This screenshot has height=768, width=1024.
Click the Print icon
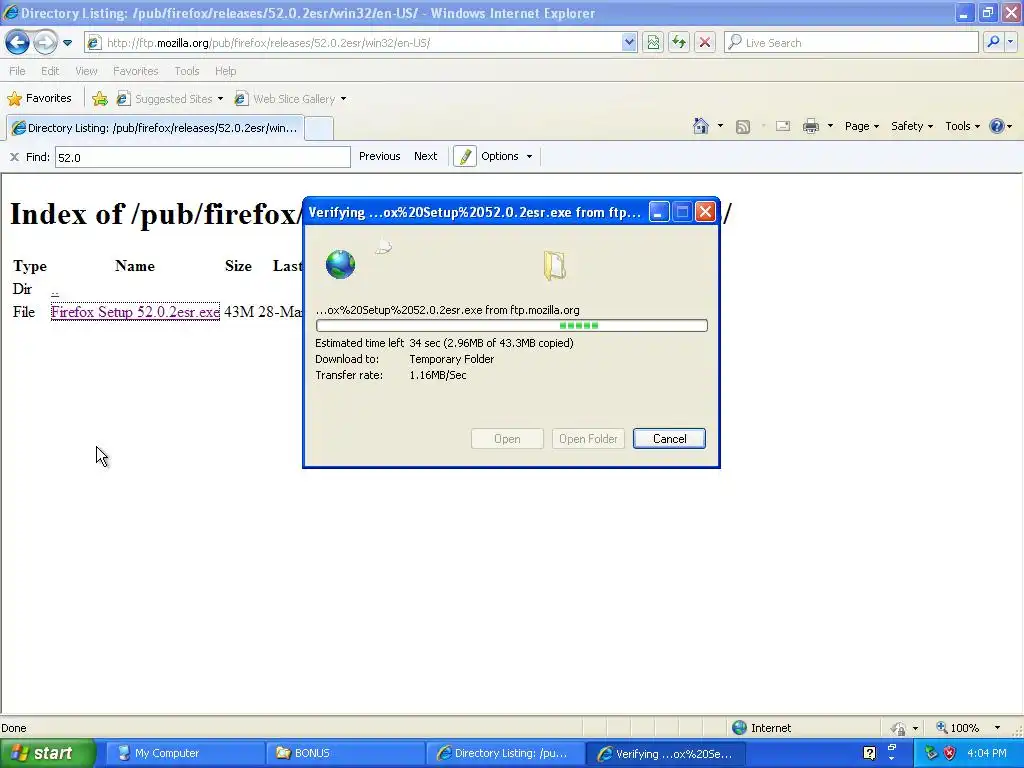(x=810, y=126)
